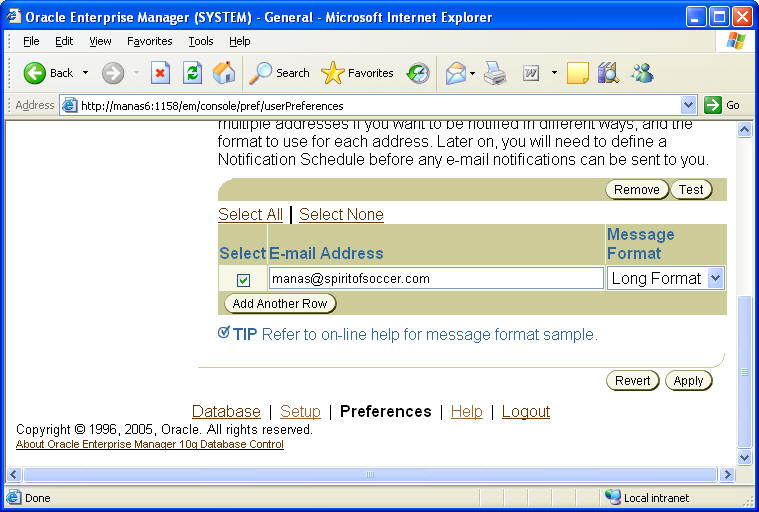
Task: Open the History clock icon
Action: pyautogui.click(x=418, y=73)
